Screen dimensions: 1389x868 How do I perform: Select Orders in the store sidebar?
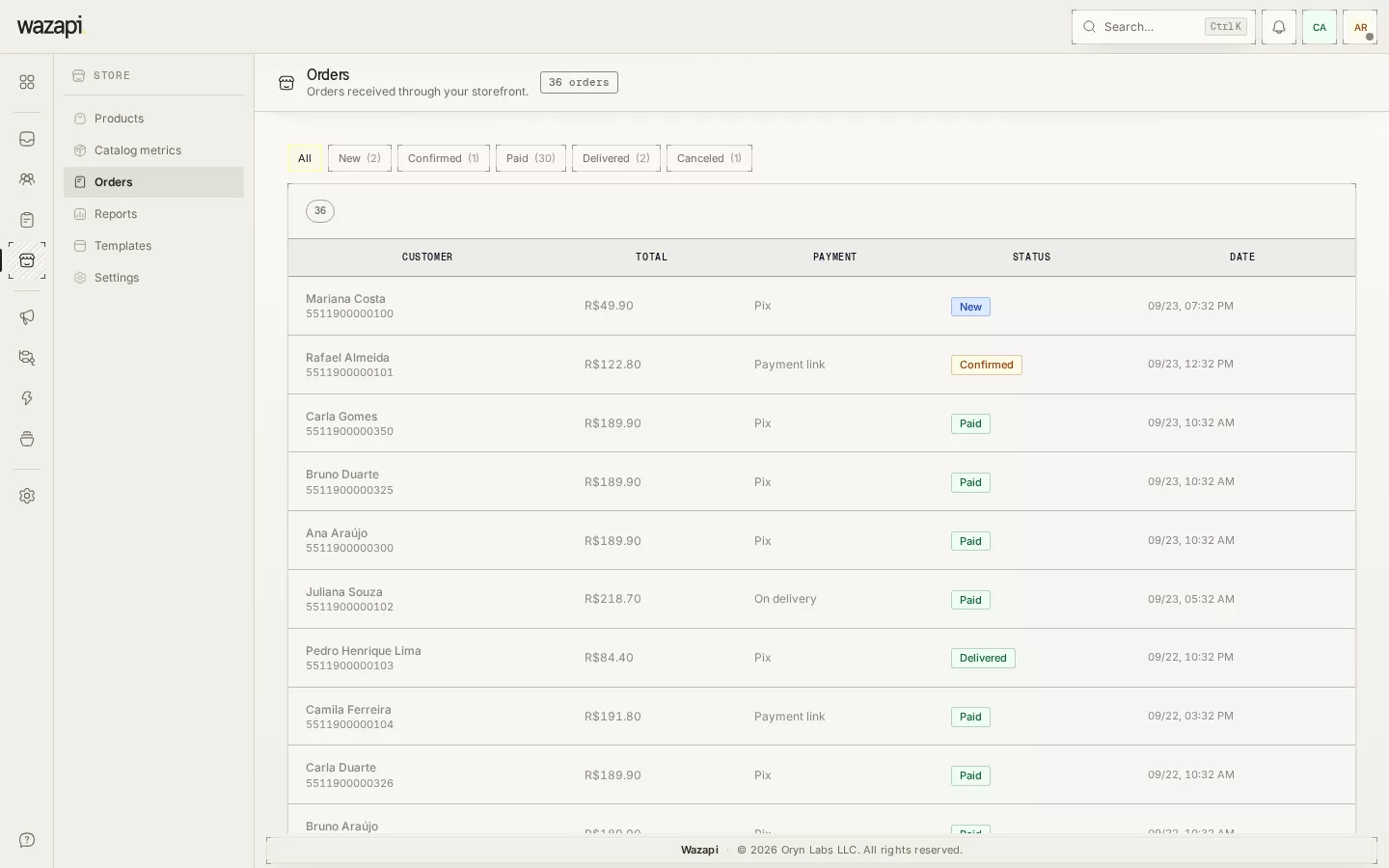click(x=153, y=182)
